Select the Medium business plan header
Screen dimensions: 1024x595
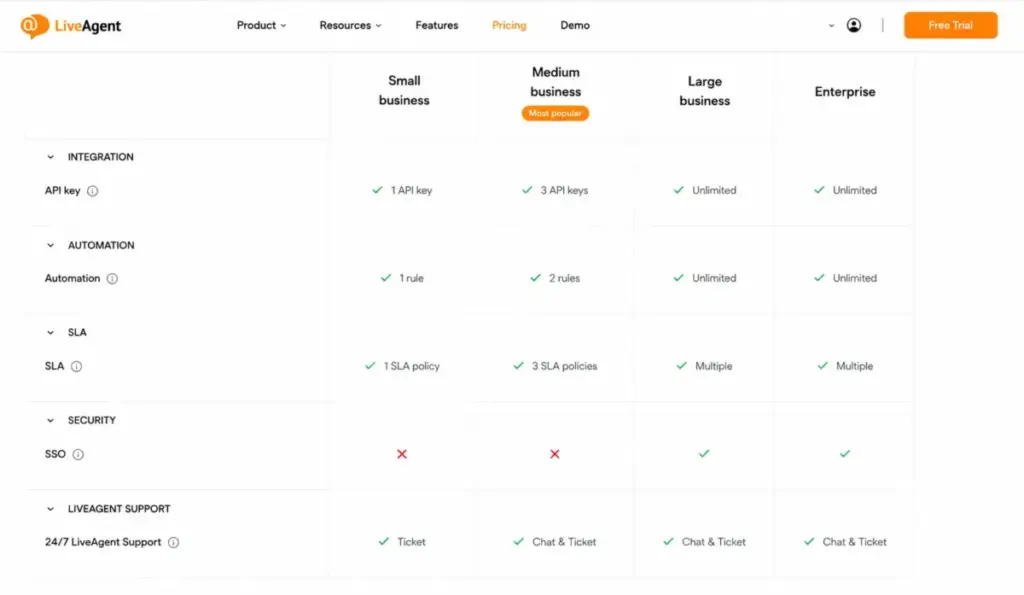[556, 82]
